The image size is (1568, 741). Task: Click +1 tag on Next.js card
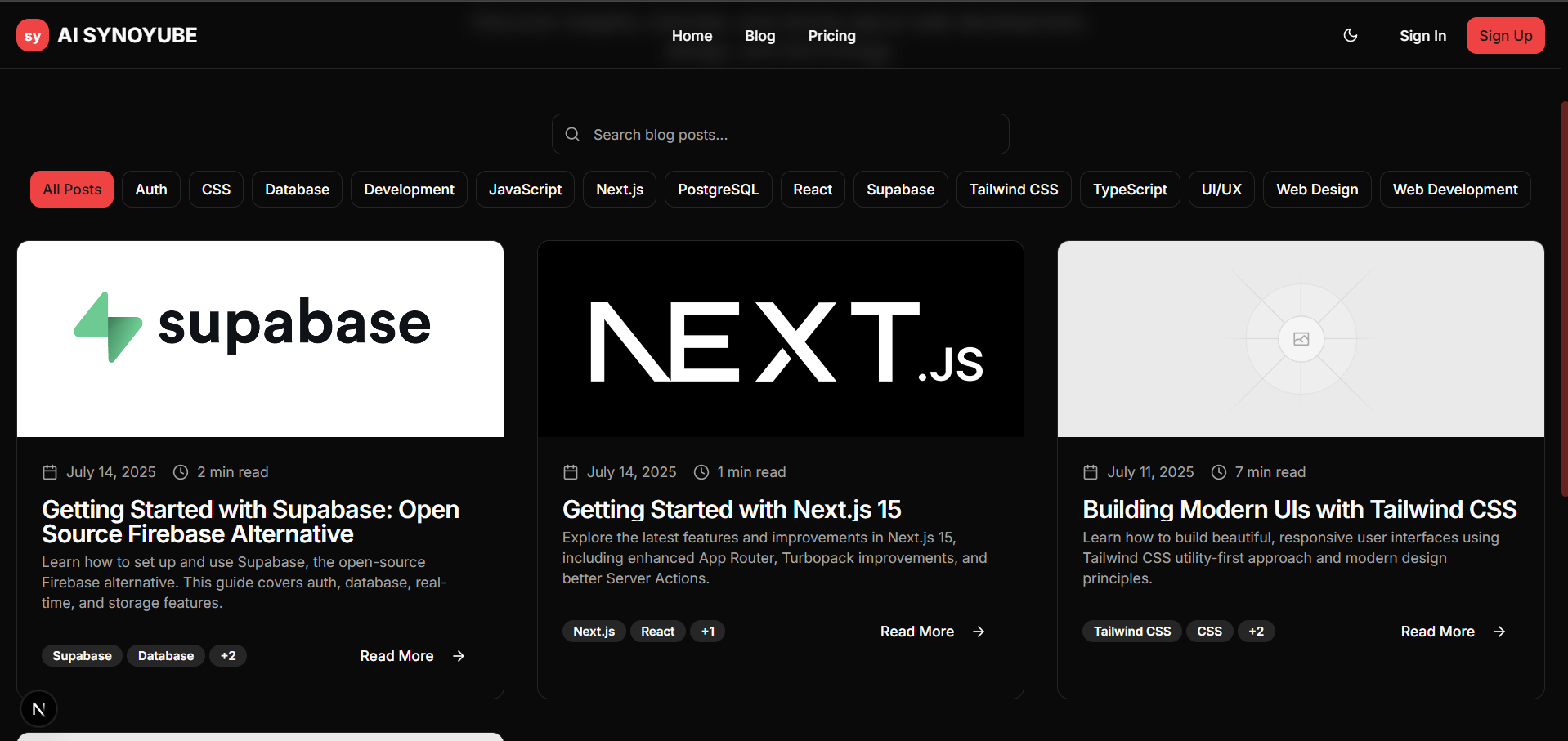click(708, 632)
